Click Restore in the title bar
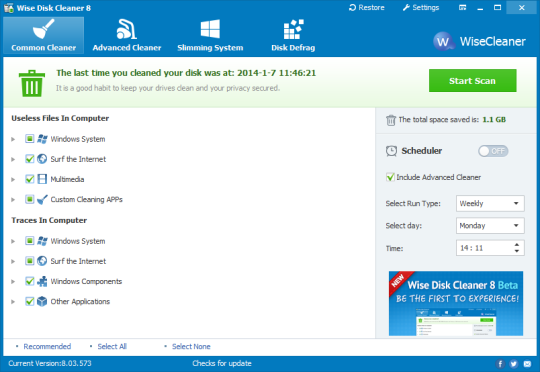 click(x=367, y=8)
